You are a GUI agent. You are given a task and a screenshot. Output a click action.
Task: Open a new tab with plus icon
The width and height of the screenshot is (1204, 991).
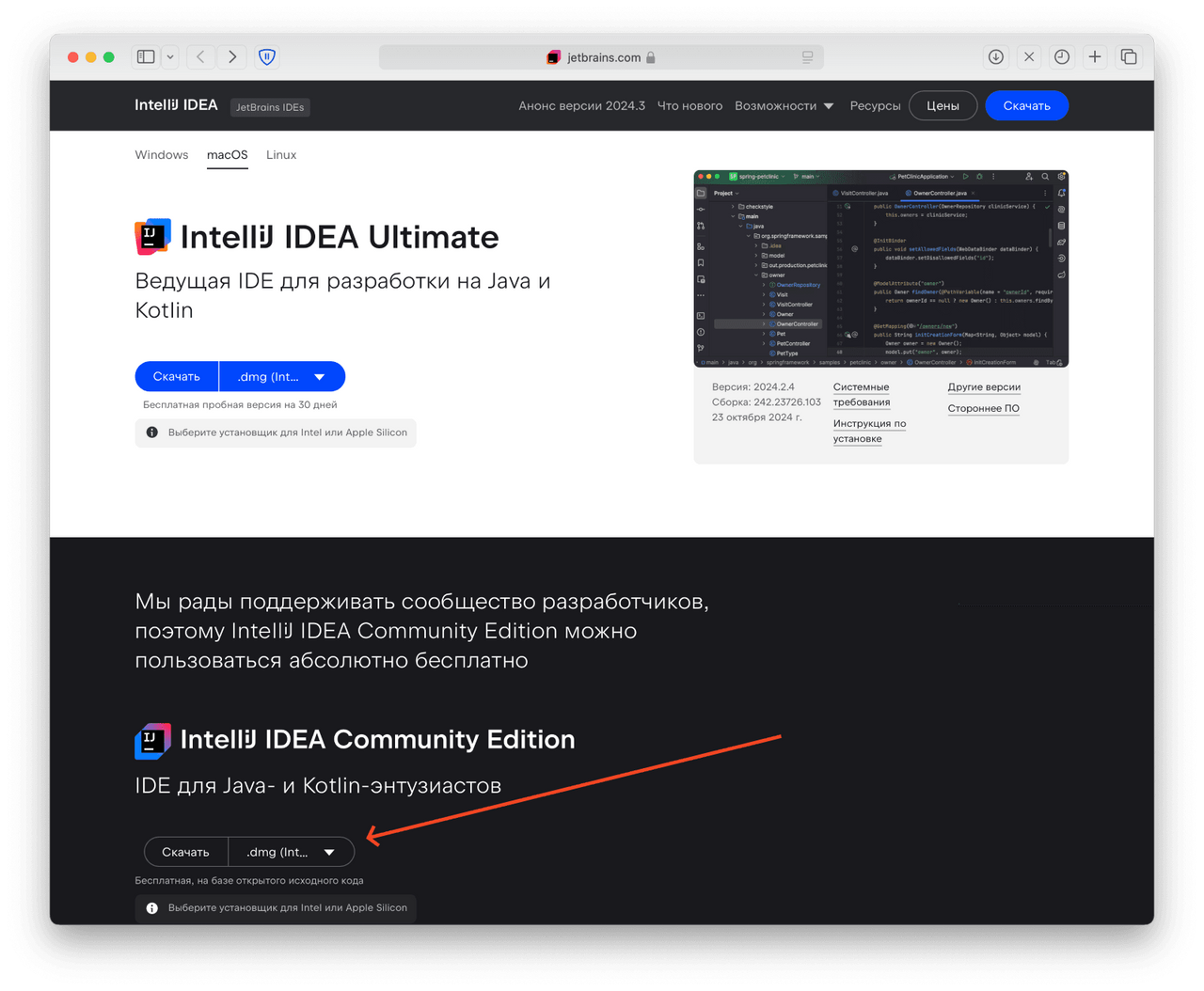[1095, 56]
